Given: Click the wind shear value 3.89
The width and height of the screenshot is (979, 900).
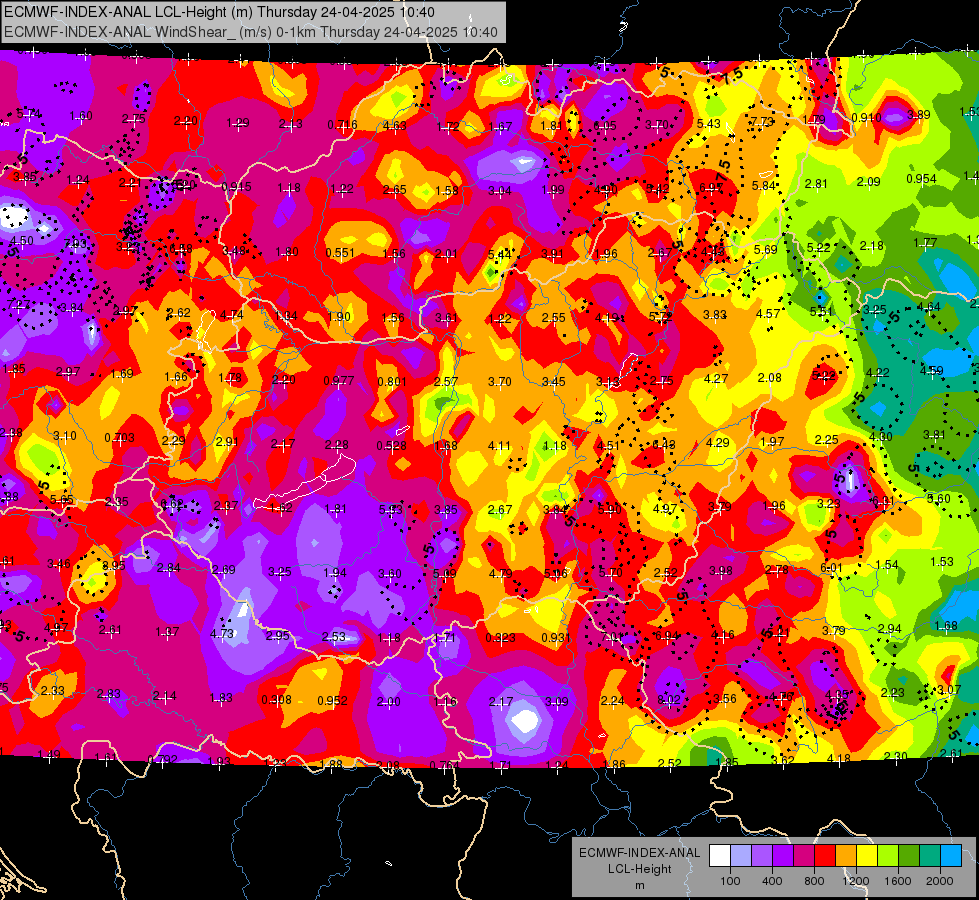Looking at the screenshot, I should pos(918,114).
